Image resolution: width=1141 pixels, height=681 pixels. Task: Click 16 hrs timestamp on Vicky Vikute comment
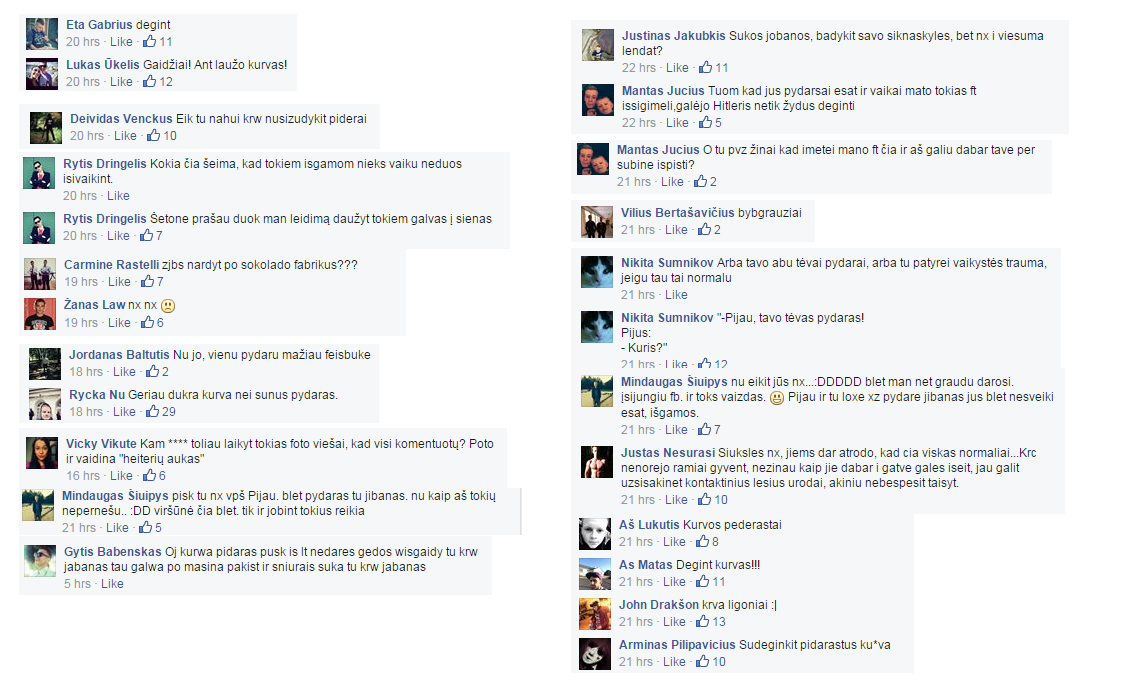click(x=83, y=476)
